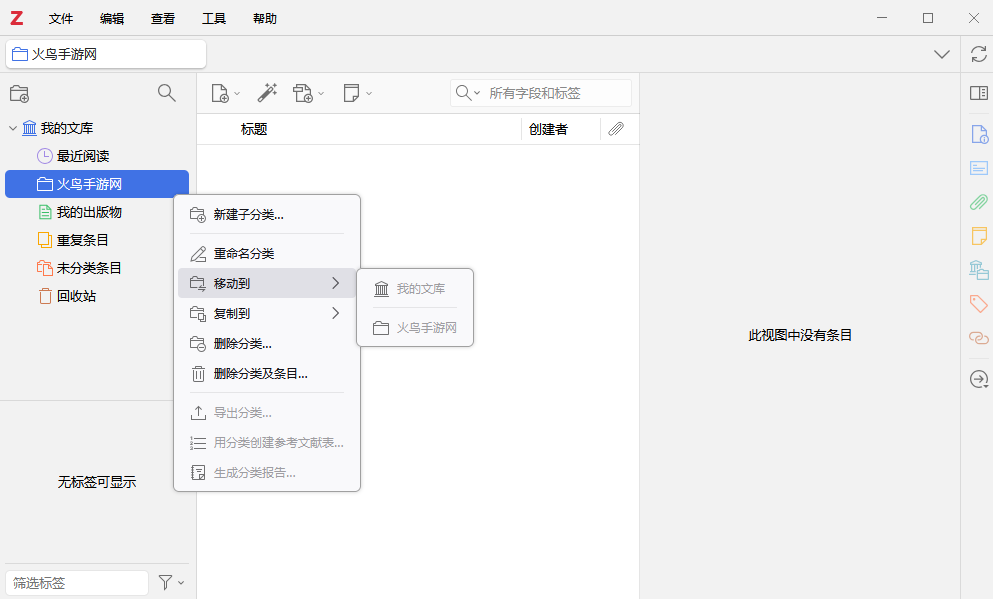Viewport: 993px width, 599px height.
Task: Click 火鸟手游网 in the submenu
Action: click(415, 328)
